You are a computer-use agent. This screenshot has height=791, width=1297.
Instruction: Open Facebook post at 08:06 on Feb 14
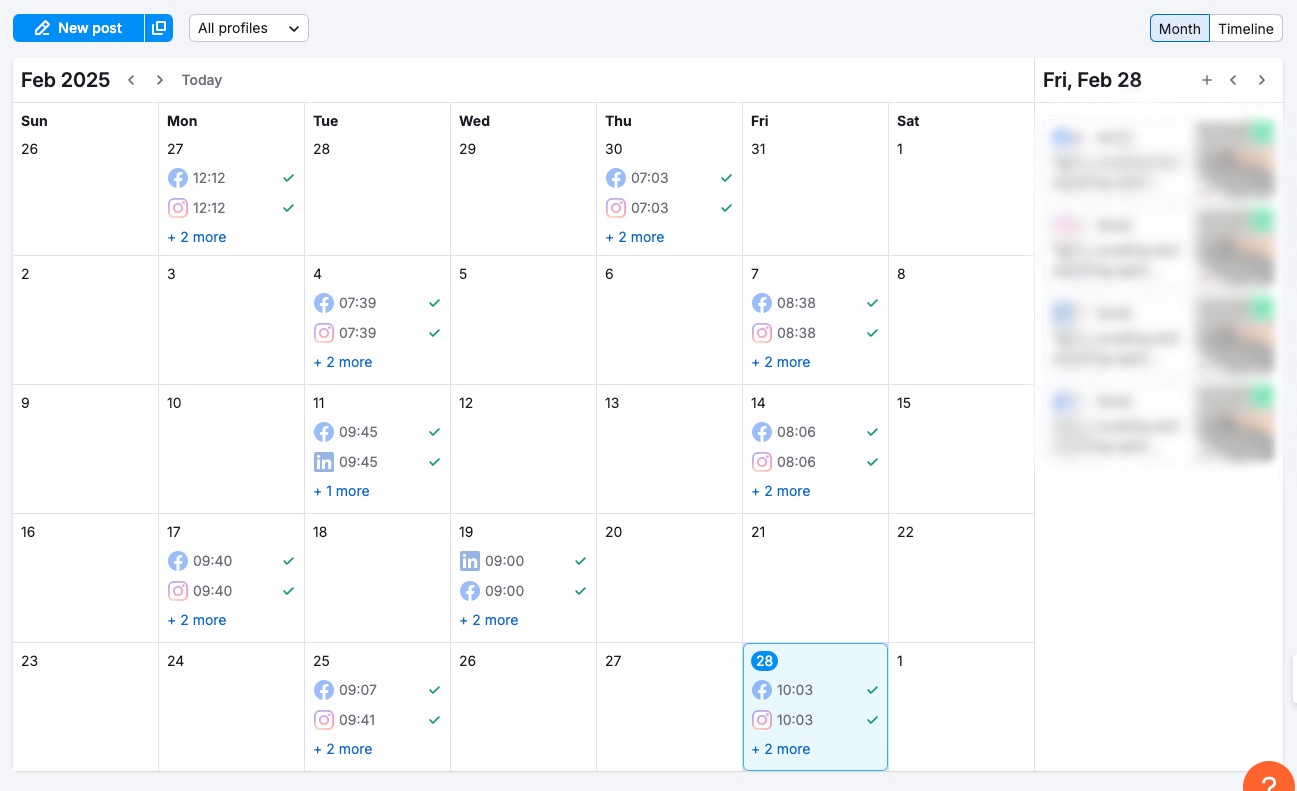click(815, 432)
